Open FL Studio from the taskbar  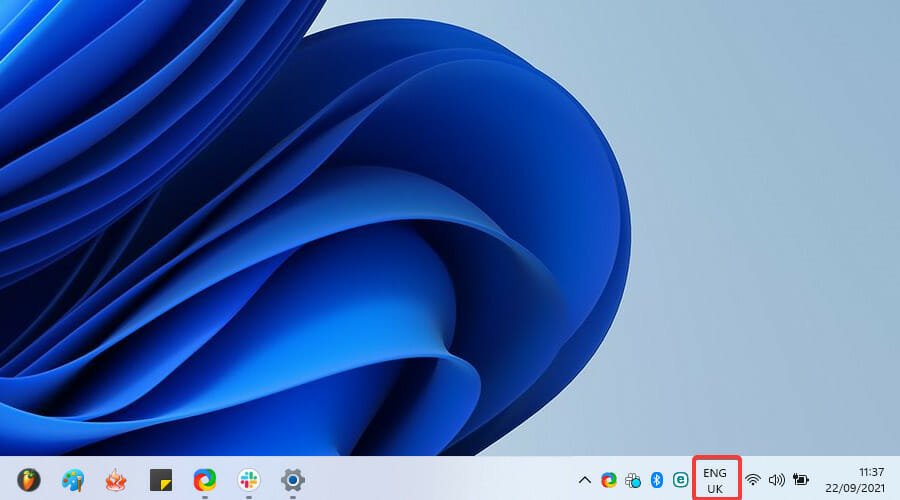(29, 479)
